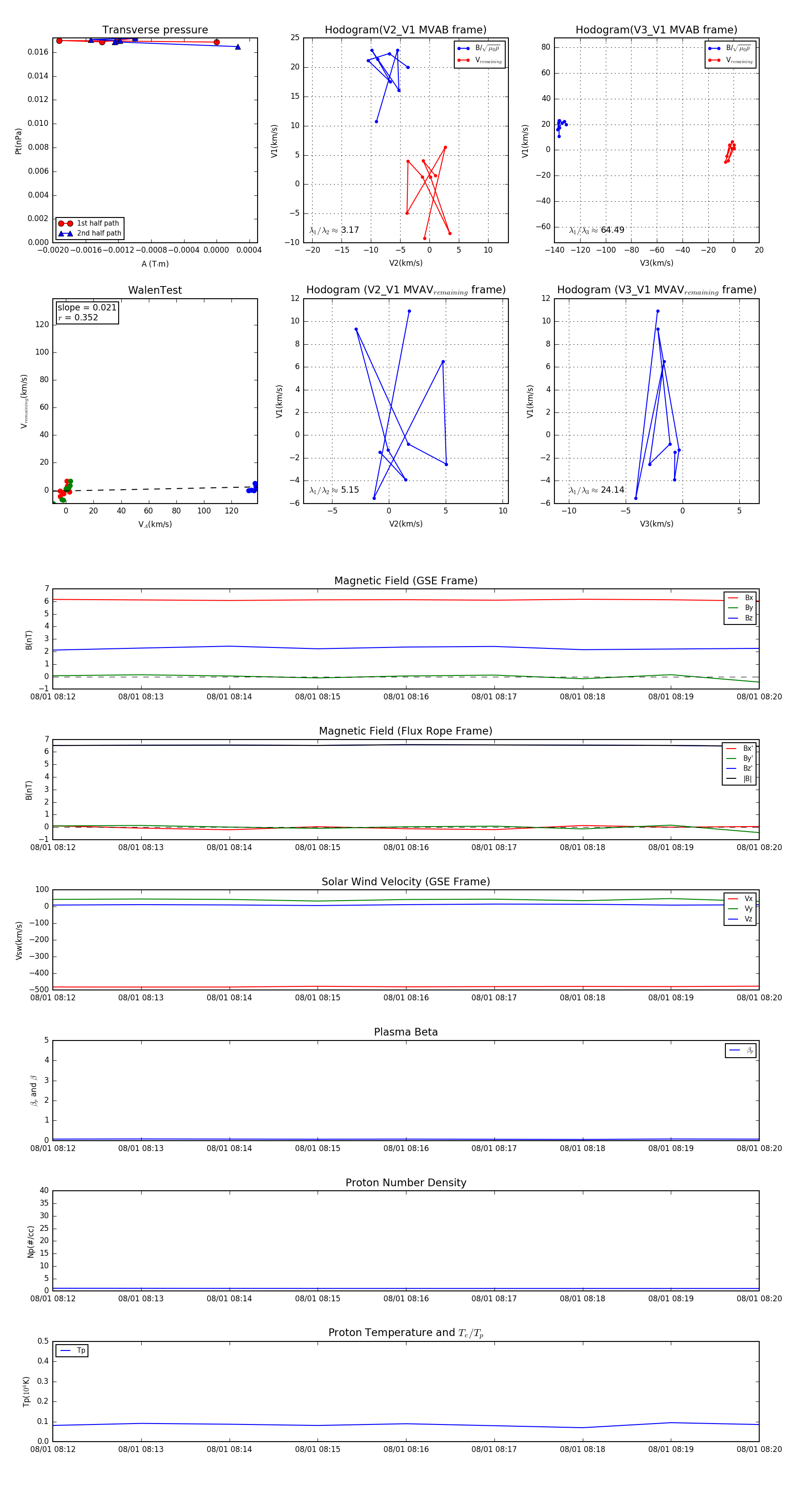
Task: Click the 'Hodogram (V3_V1 MVAV remaining frame)' title
Action: [656, 290]
